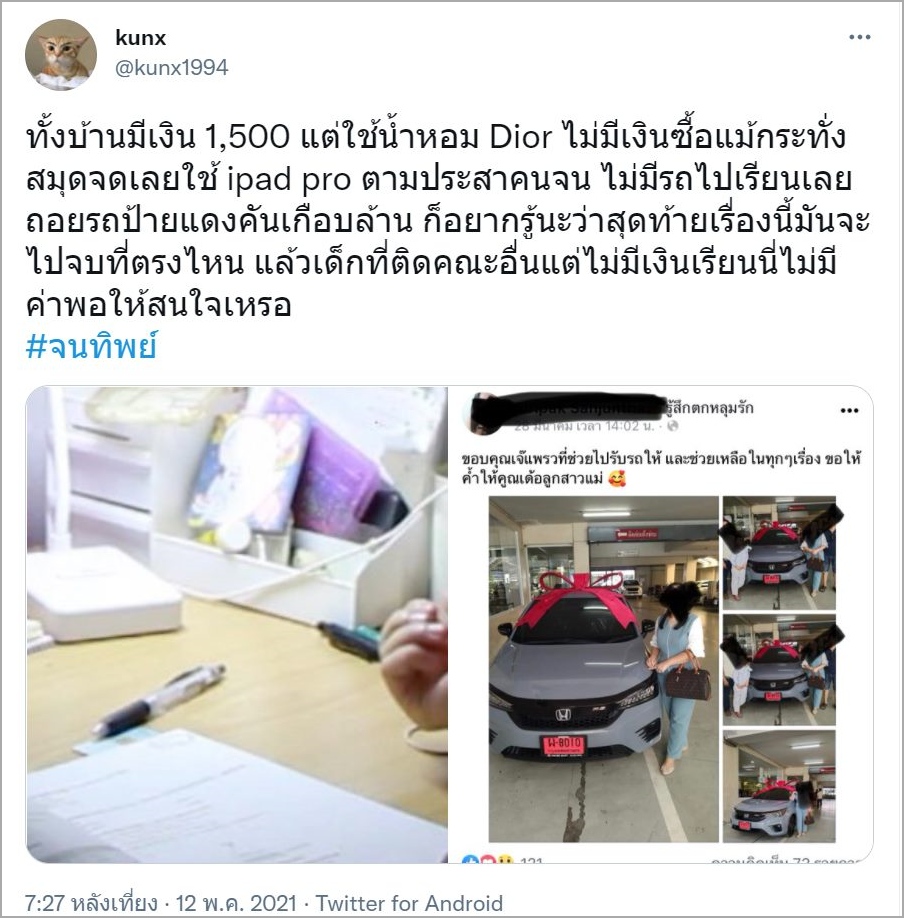Click the 12 พ.ค. 2021 date
The image size is (904, 918).
tap(236, 903)
